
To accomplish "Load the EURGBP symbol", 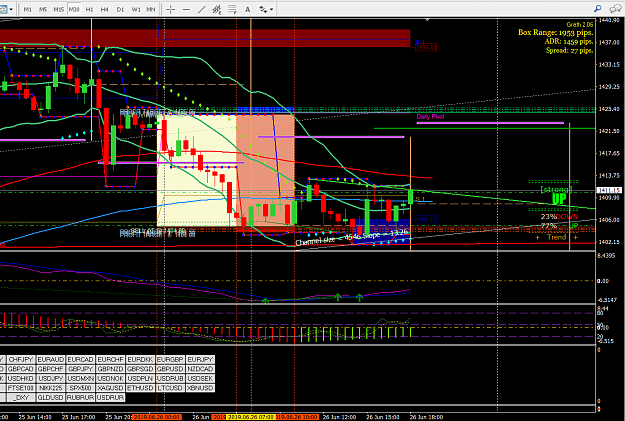I will (x=170, y=360).
